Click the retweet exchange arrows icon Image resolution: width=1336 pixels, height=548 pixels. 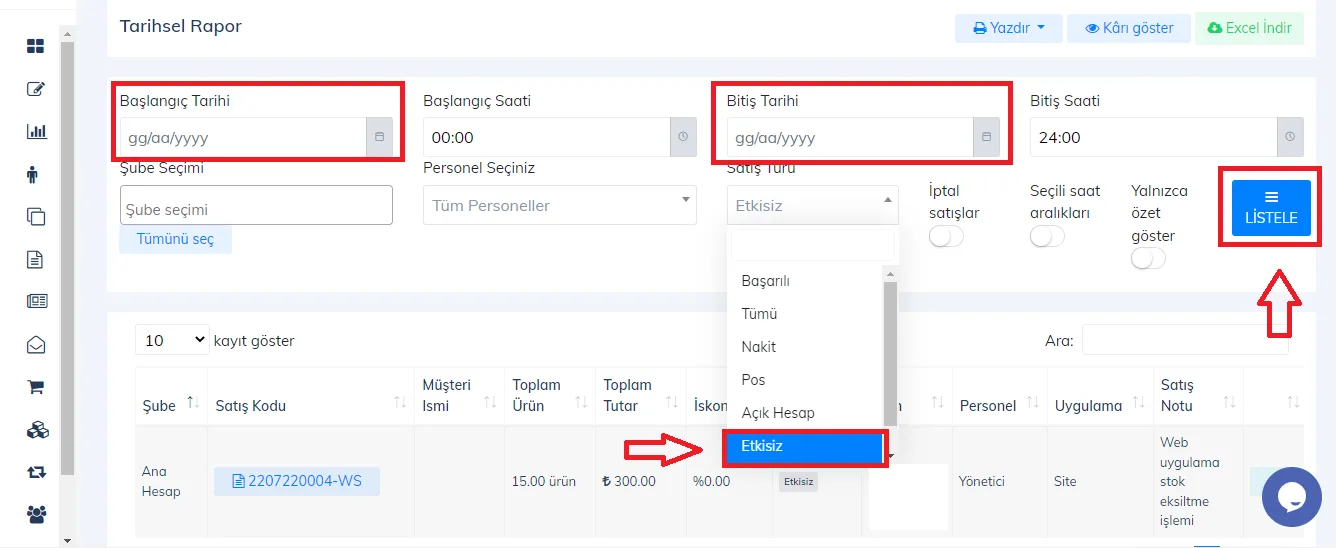pyautogui.click(x=36, y=472)
